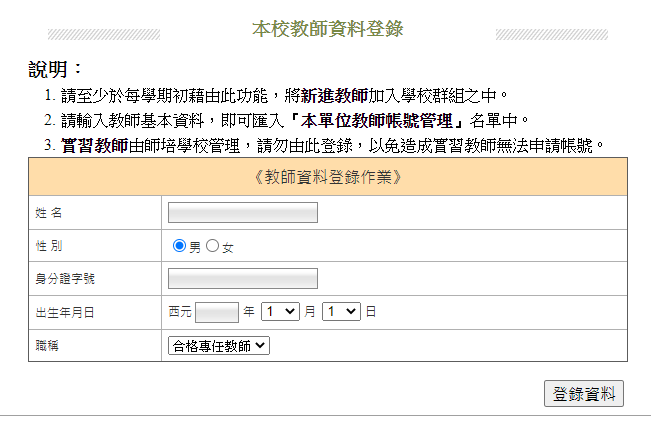The height and width of the screenshot is (432, 651).
Task: Click the 身分證字號 row label
Action: 65,278
